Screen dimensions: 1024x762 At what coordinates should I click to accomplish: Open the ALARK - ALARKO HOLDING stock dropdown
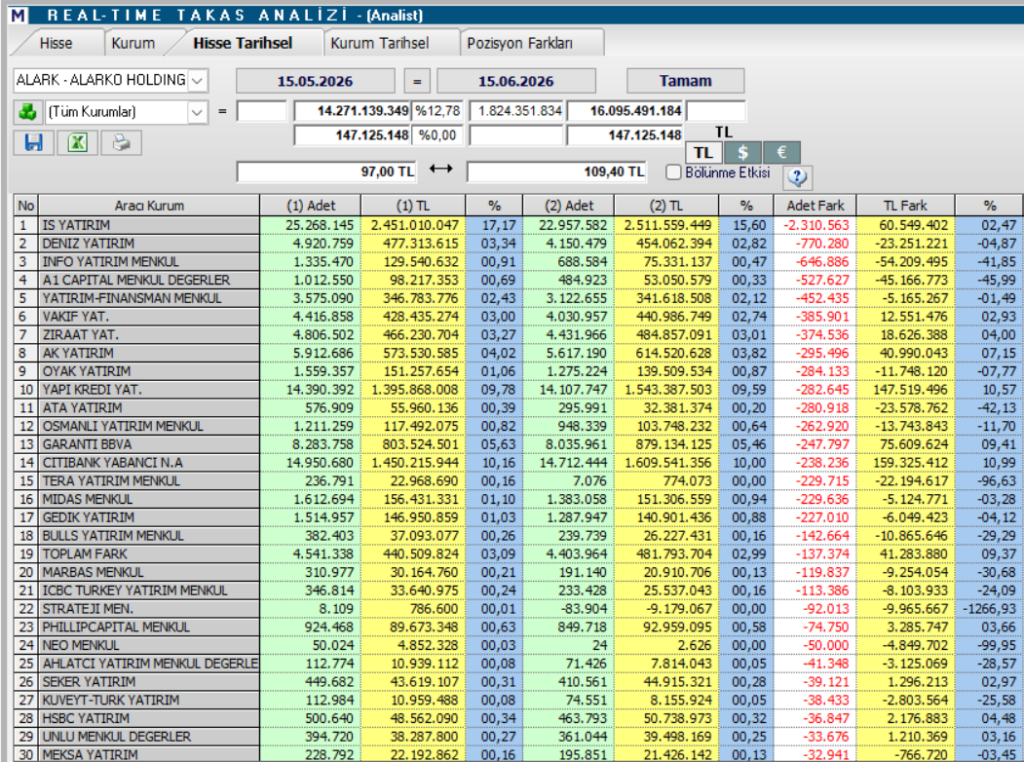(x=197, y=80)
